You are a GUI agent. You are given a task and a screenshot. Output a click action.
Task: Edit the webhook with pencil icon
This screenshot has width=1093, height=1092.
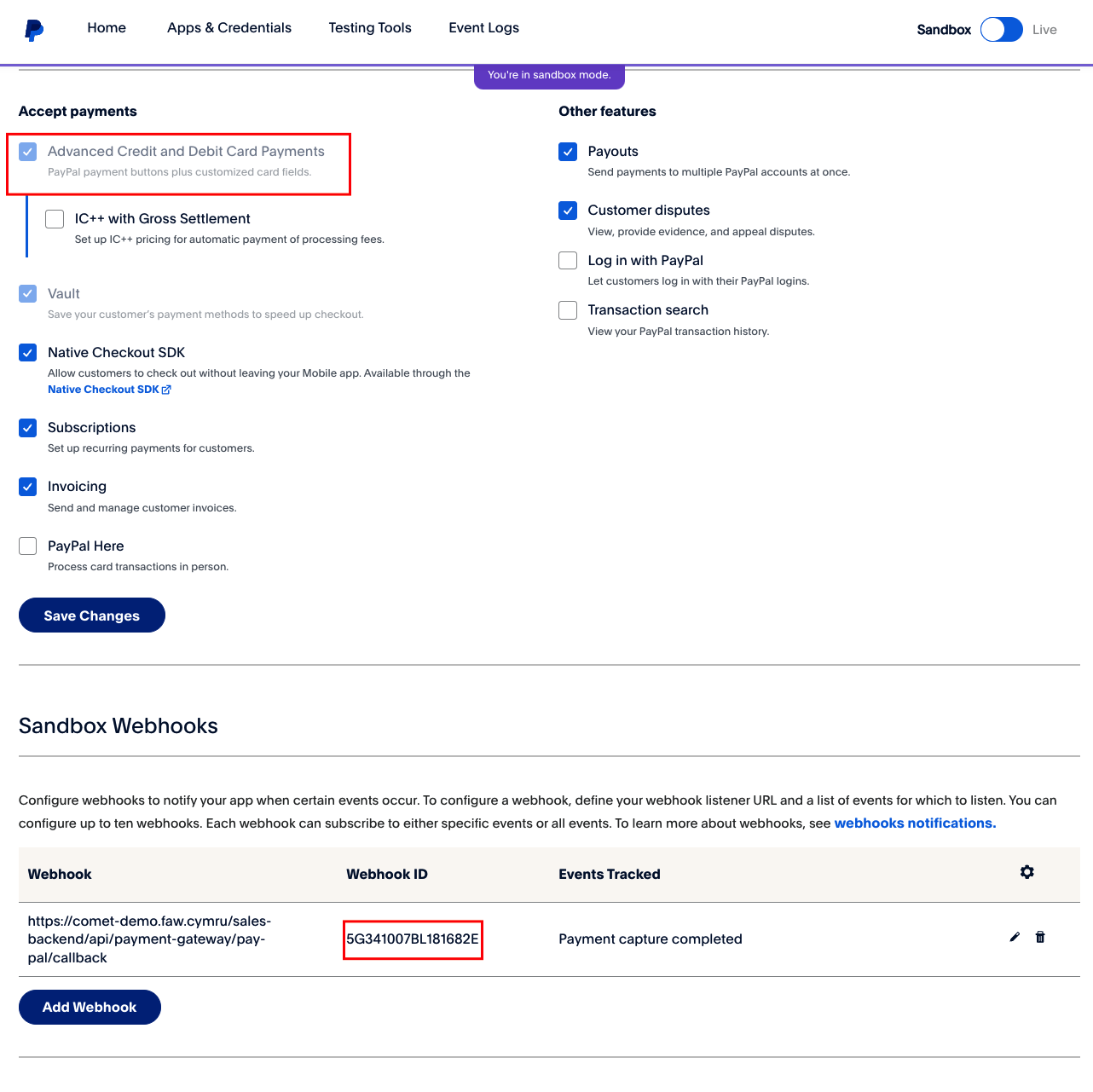(1015, 937)
